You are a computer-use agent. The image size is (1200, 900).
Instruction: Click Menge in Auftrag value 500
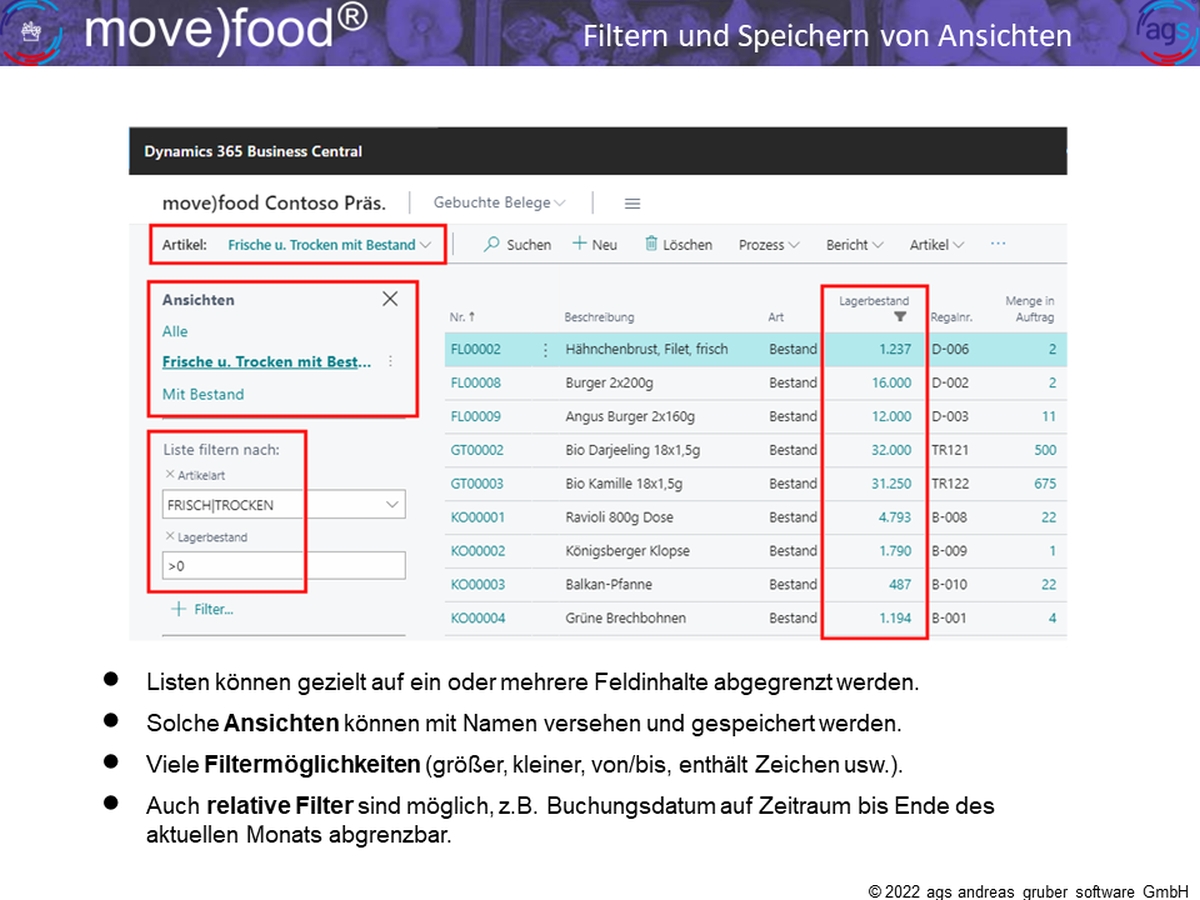tap(1045, 450)
